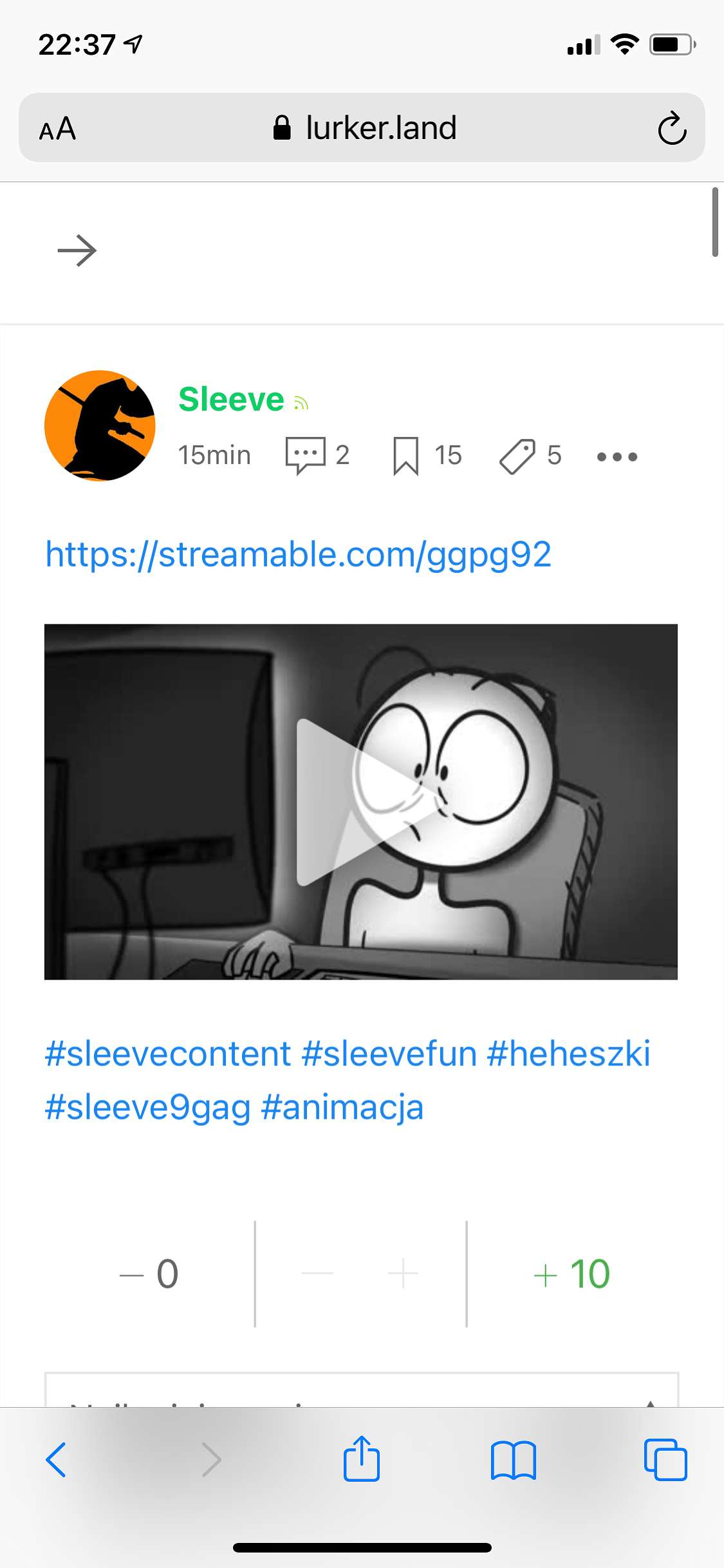Open the right-arrow navigation icon
Screen dimensions: 724x1568
(77, 250)
